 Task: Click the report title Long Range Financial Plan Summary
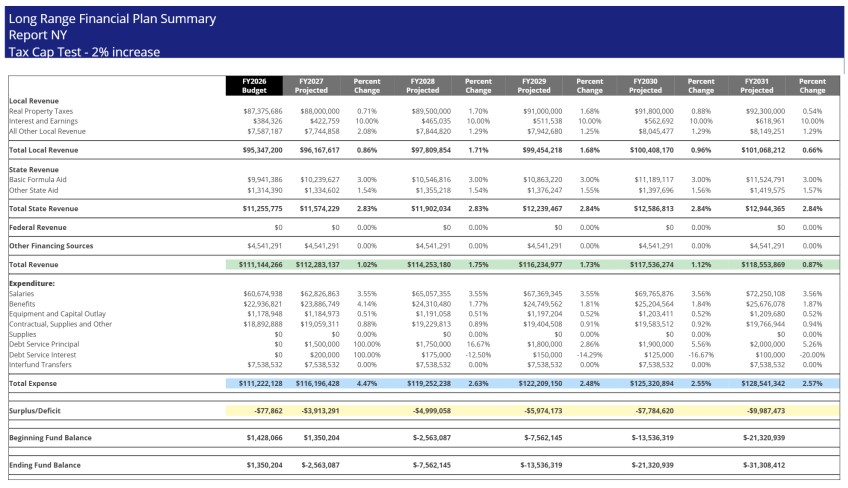[x=111, y=19]
